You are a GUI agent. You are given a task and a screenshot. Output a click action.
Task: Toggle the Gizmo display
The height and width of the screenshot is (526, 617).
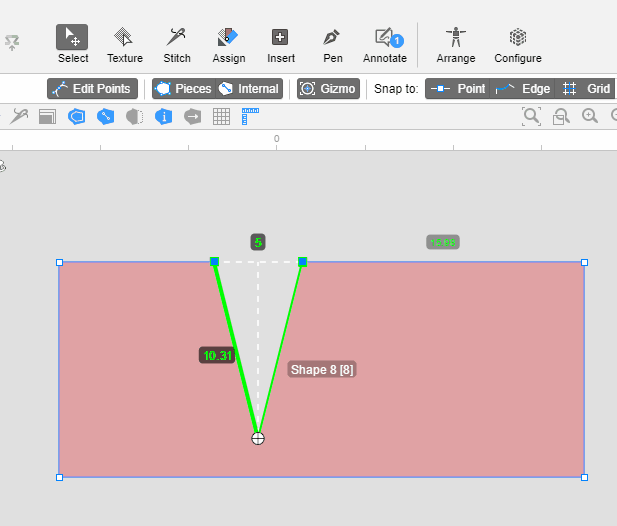(328, 89)
